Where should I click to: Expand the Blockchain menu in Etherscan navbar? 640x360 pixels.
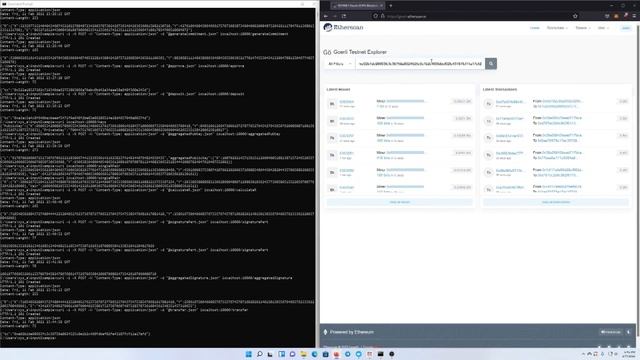557,28
